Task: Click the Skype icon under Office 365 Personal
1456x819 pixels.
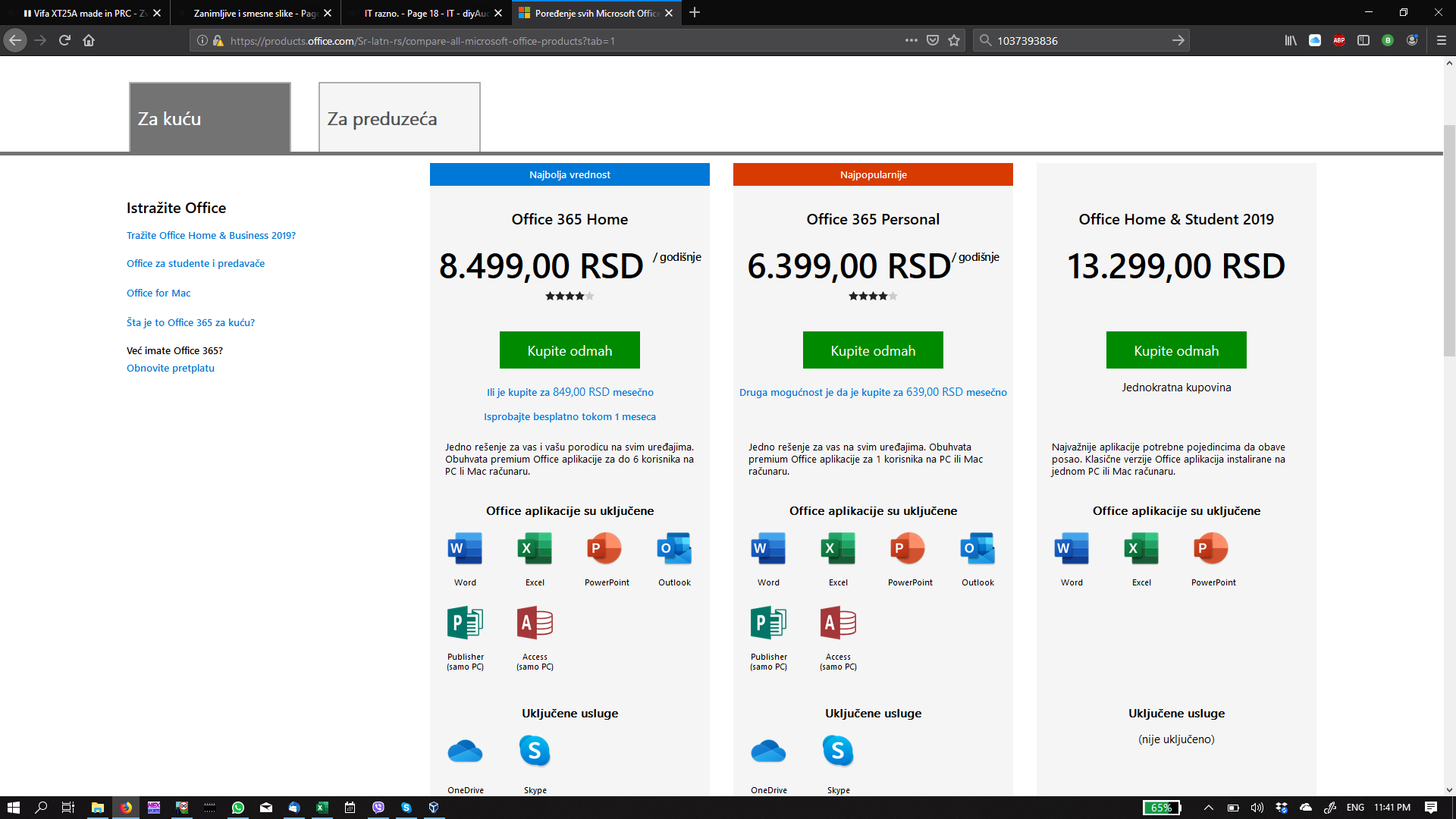Action: [x=838, y=751]
